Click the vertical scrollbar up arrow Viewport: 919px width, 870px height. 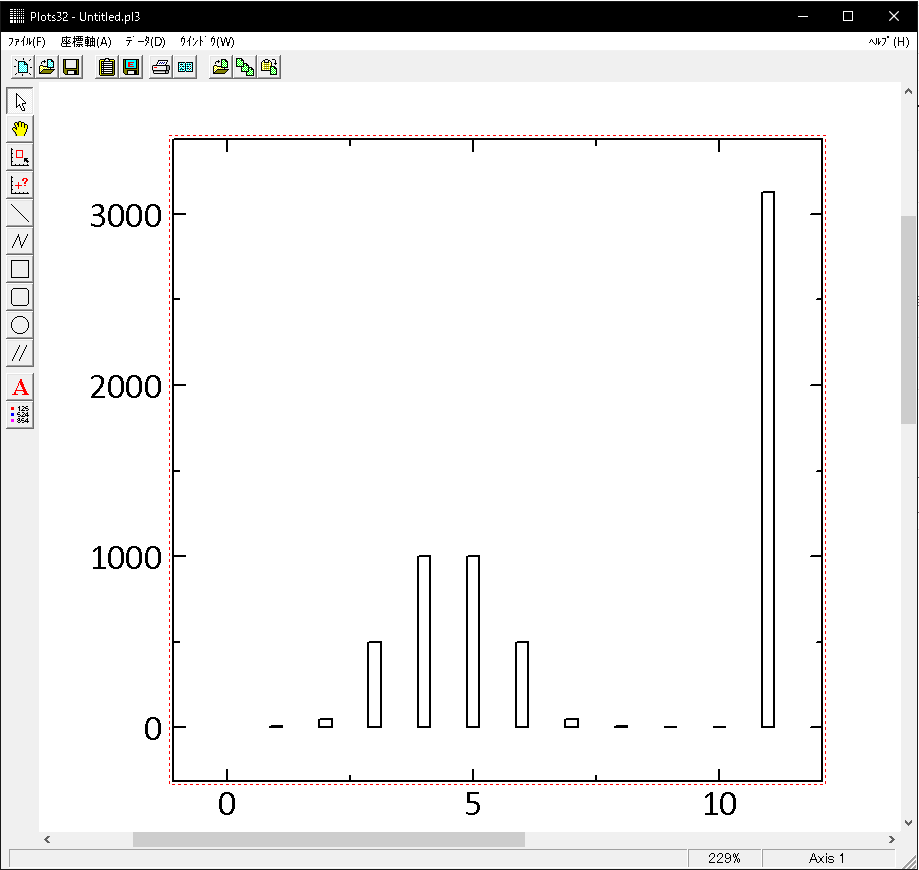click(908, 91)
